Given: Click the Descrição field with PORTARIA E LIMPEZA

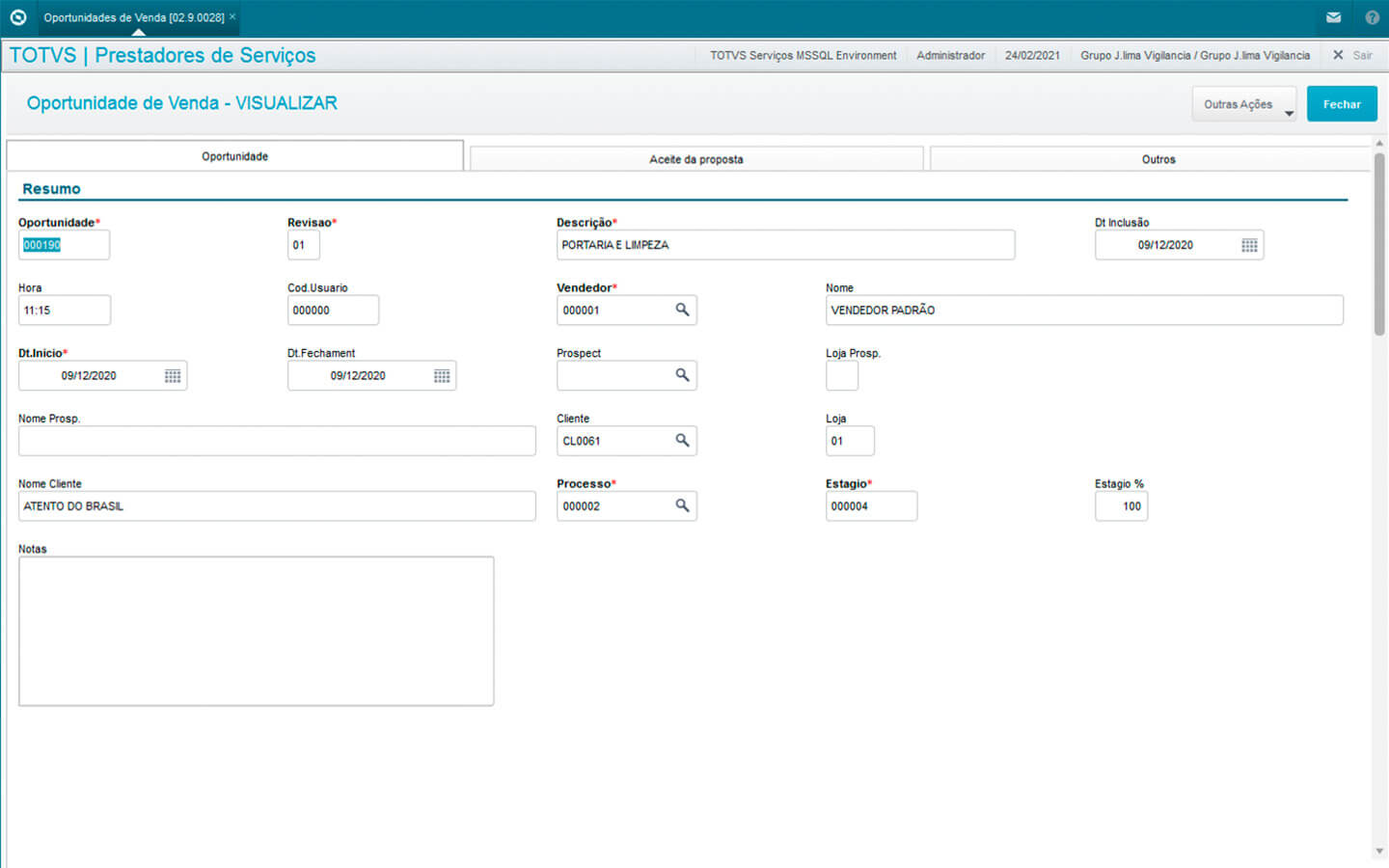Looking at the screenshot, I should click(x=784, y=245).
